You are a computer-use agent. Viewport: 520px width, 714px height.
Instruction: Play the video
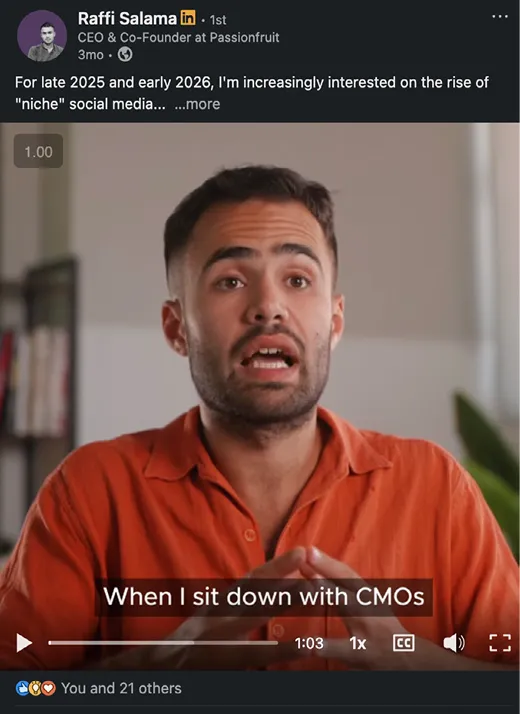coord(24,643)
